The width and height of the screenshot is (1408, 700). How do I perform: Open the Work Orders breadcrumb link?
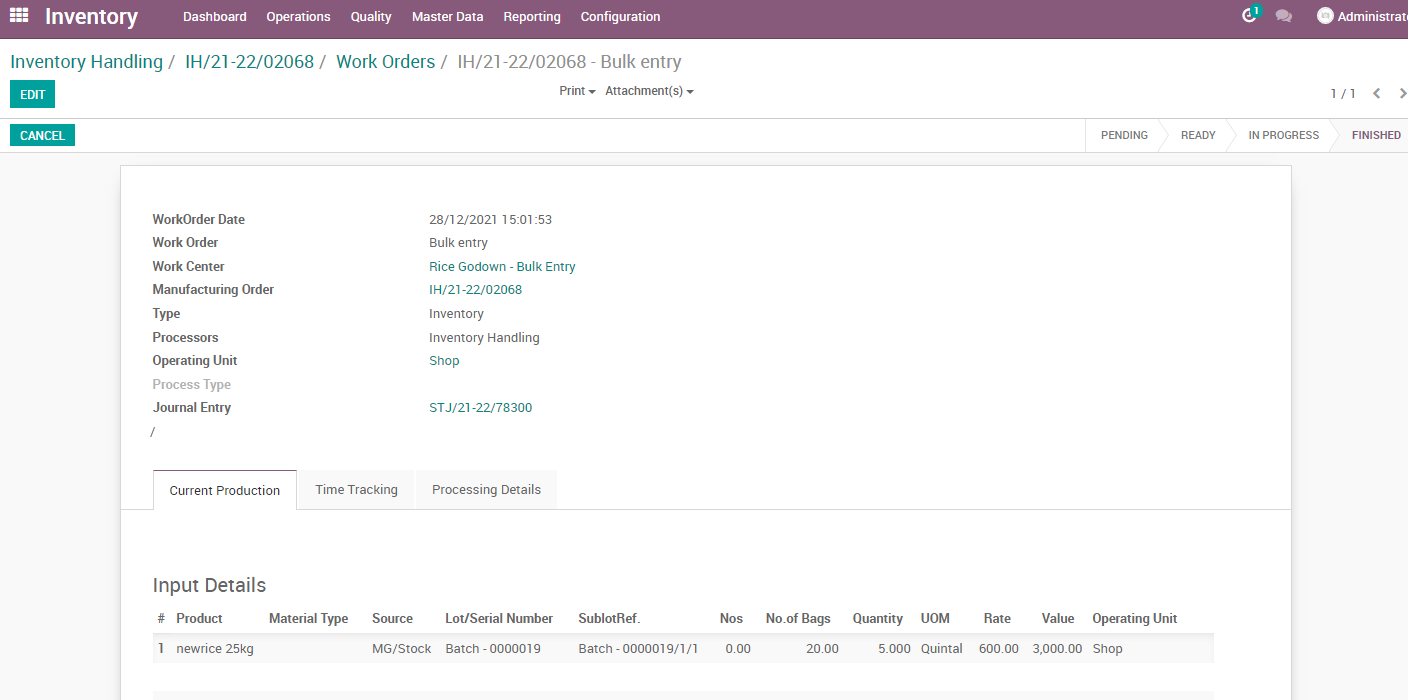click(385, 61)
